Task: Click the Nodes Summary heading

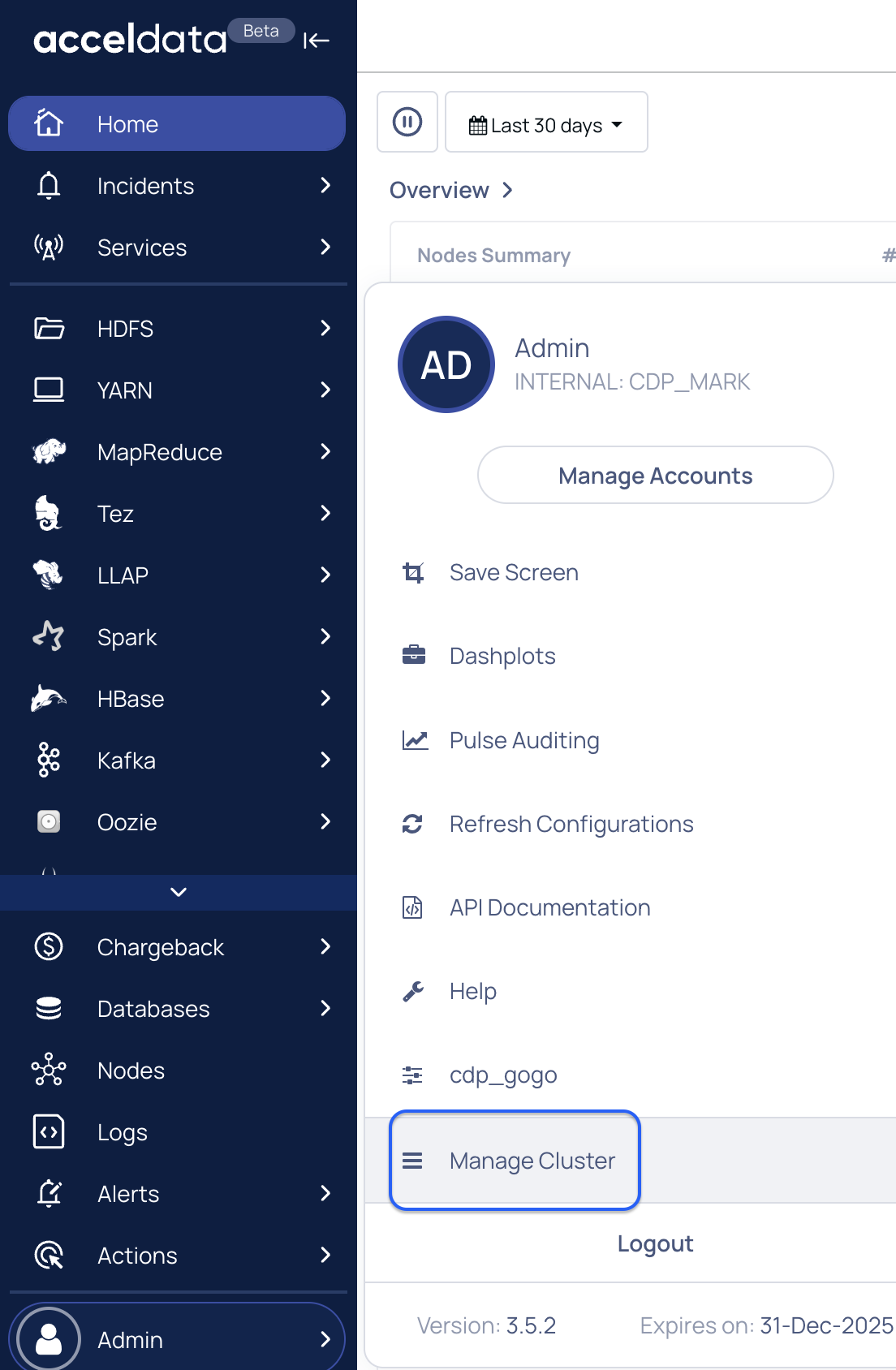Action: click(493, 256)
